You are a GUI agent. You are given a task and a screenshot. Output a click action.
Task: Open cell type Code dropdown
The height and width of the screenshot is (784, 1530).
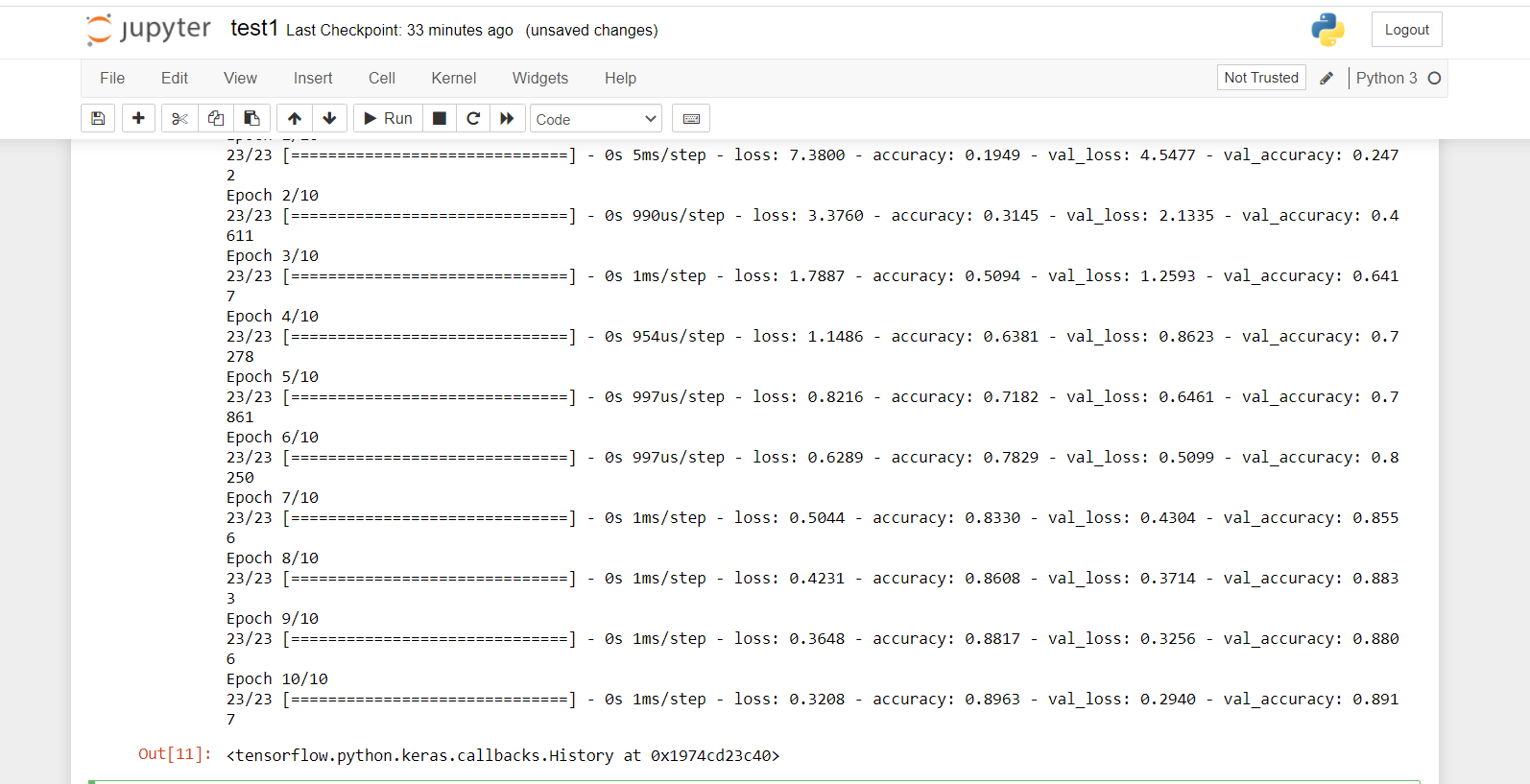pos(596,119)
